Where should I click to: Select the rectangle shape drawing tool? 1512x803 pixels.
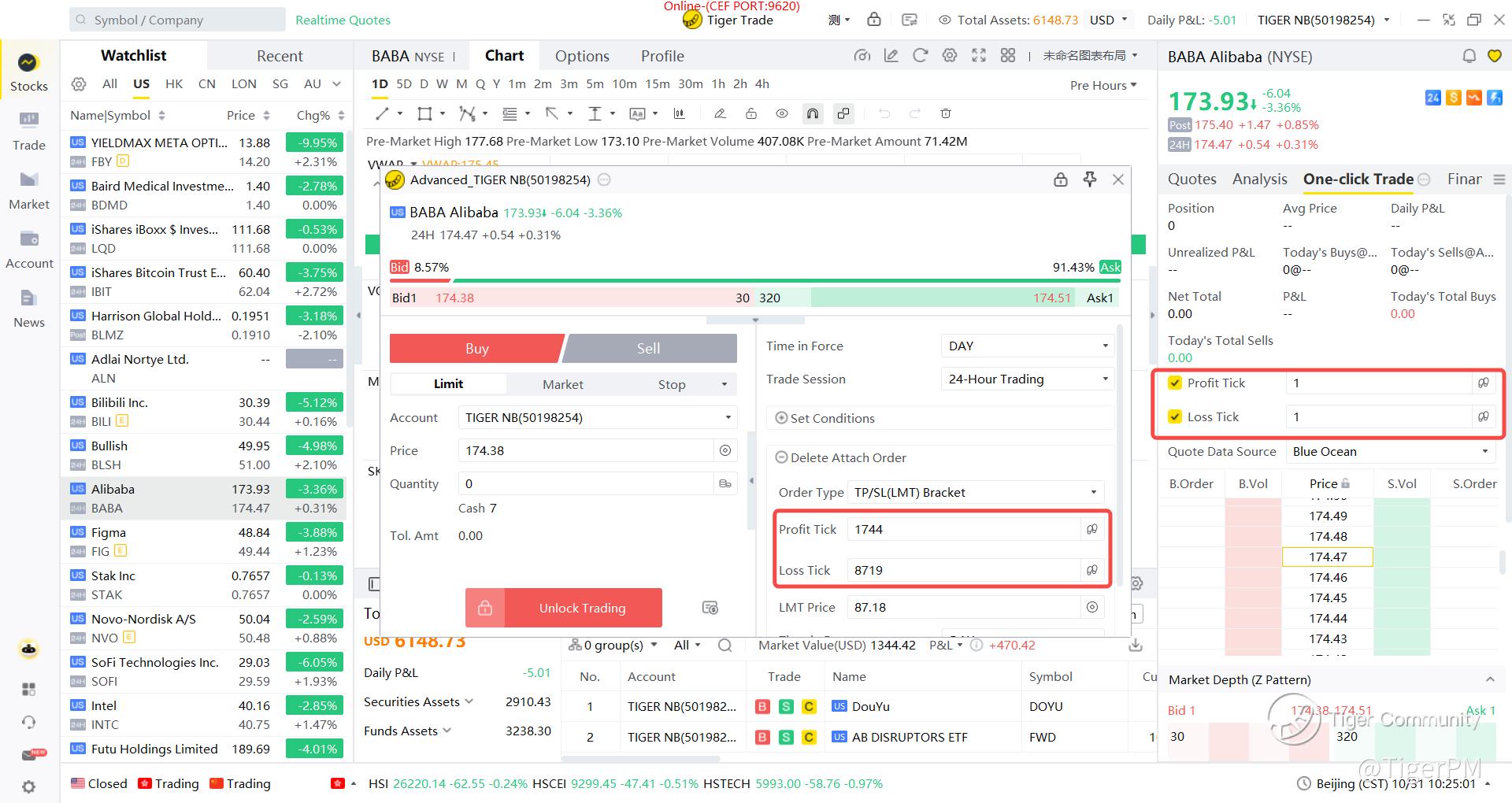[424, 113]
